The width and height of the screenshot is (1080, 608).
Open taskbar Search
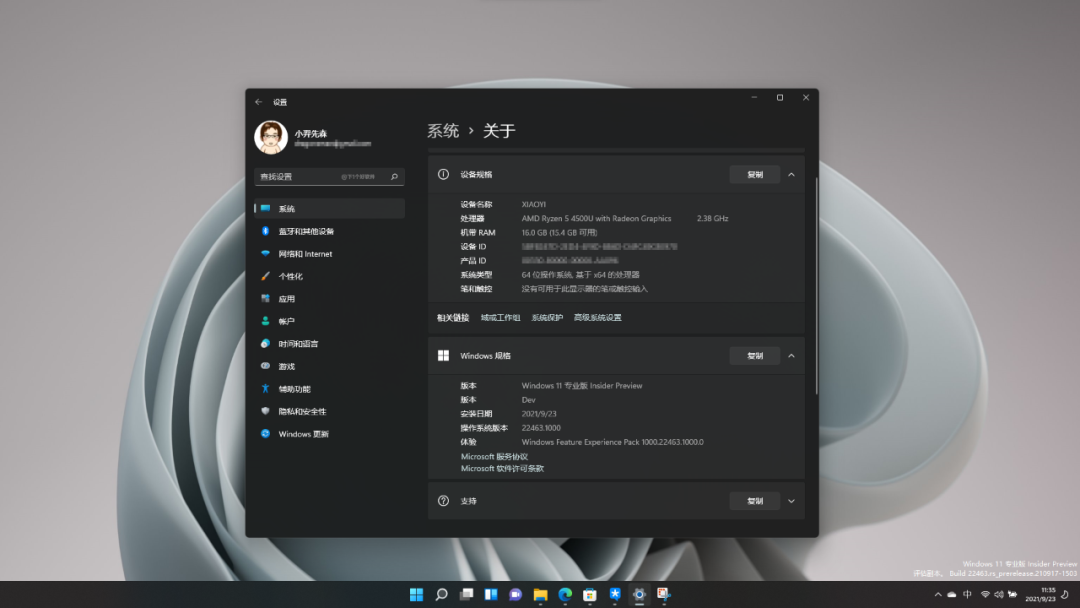tap(442, 594)
